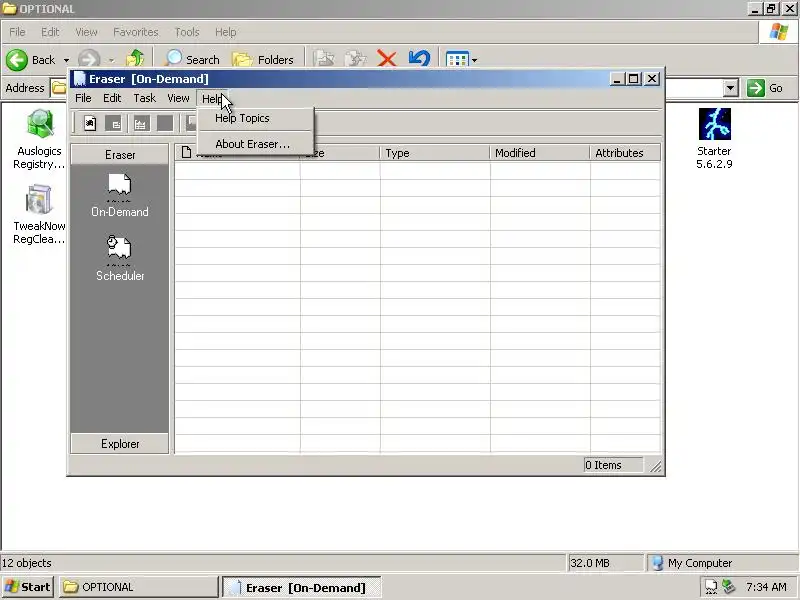The image size is (800, 600).
Task: Click the Eraser title bar icon
Action: 79,79
